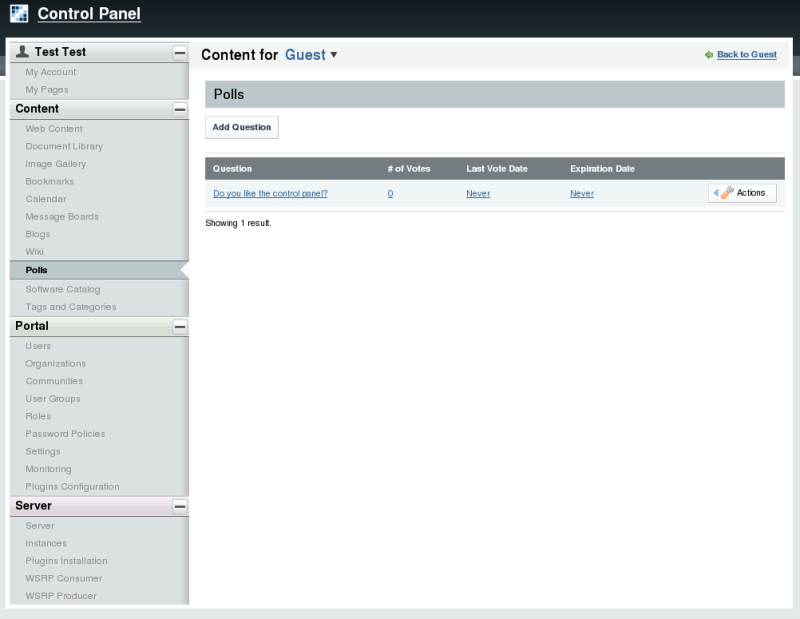Click the Expiration Date column header
Image resolution: width=800 pixels, height=619 pixels.
coord(602,169)
